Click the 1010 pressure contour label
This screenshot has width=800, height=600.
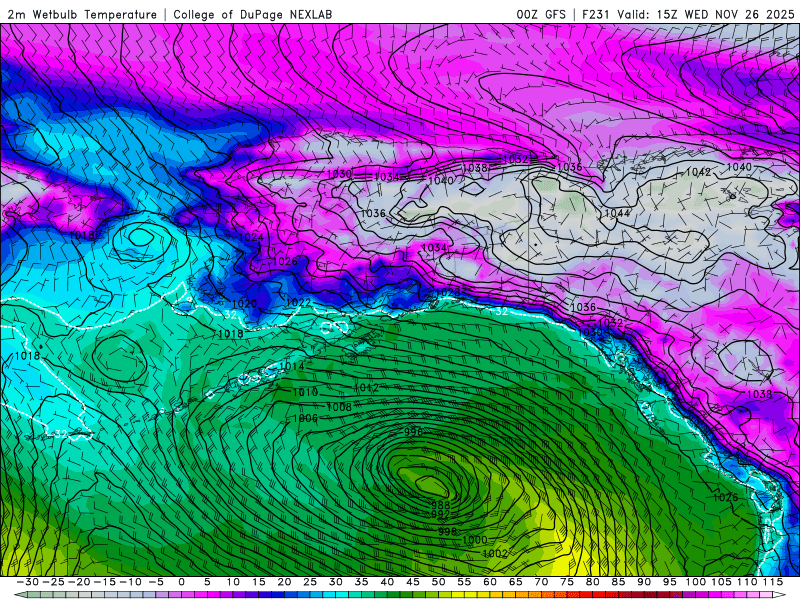pos(305,392)
